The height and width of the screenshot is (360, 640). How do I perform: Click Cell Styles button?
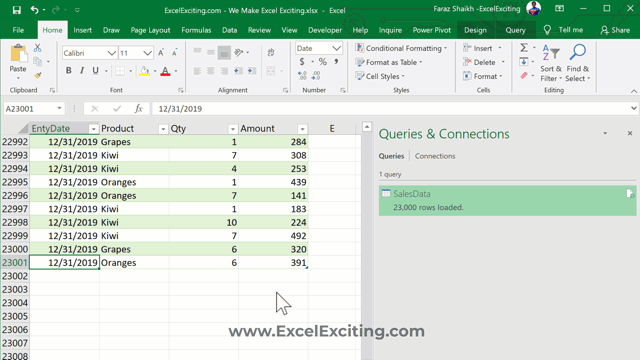tap(380, 76)
